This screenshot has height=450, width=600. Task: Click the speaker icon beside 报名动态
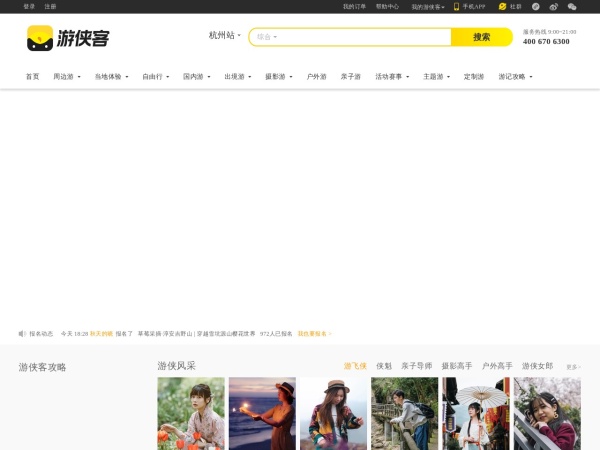(x=22, y=333)
